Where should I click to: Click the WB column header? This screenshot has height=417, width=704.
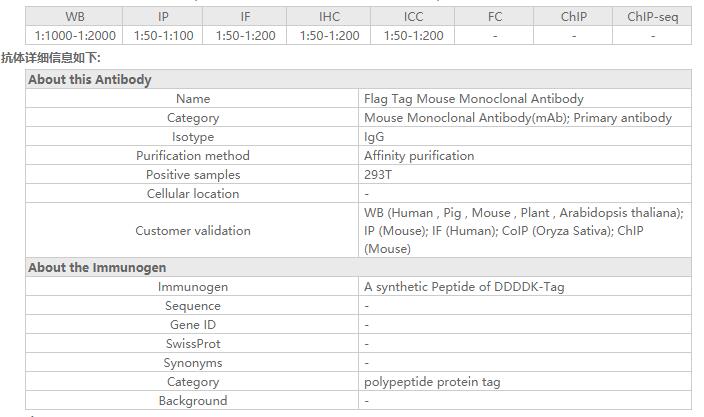tap(75, 17)
